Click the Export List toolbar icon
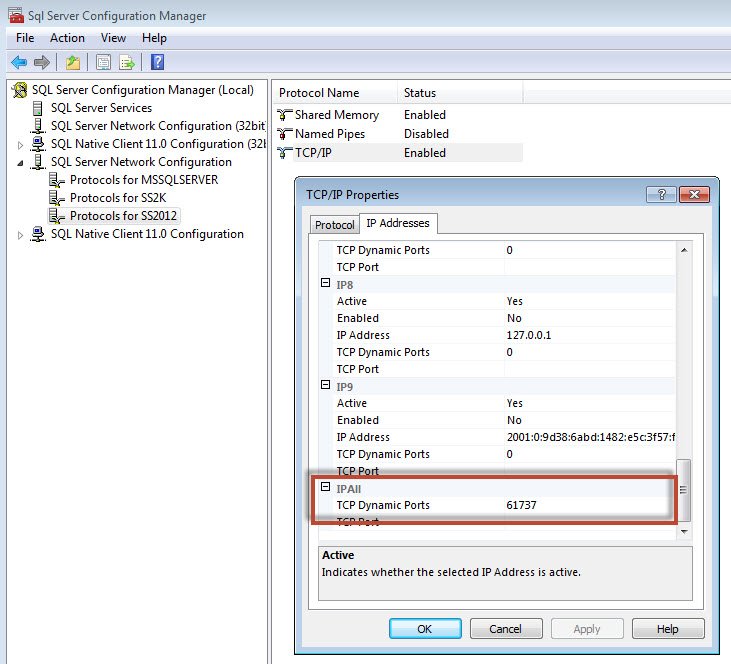Viewport: 731px width, 664px height. (127, 62)
